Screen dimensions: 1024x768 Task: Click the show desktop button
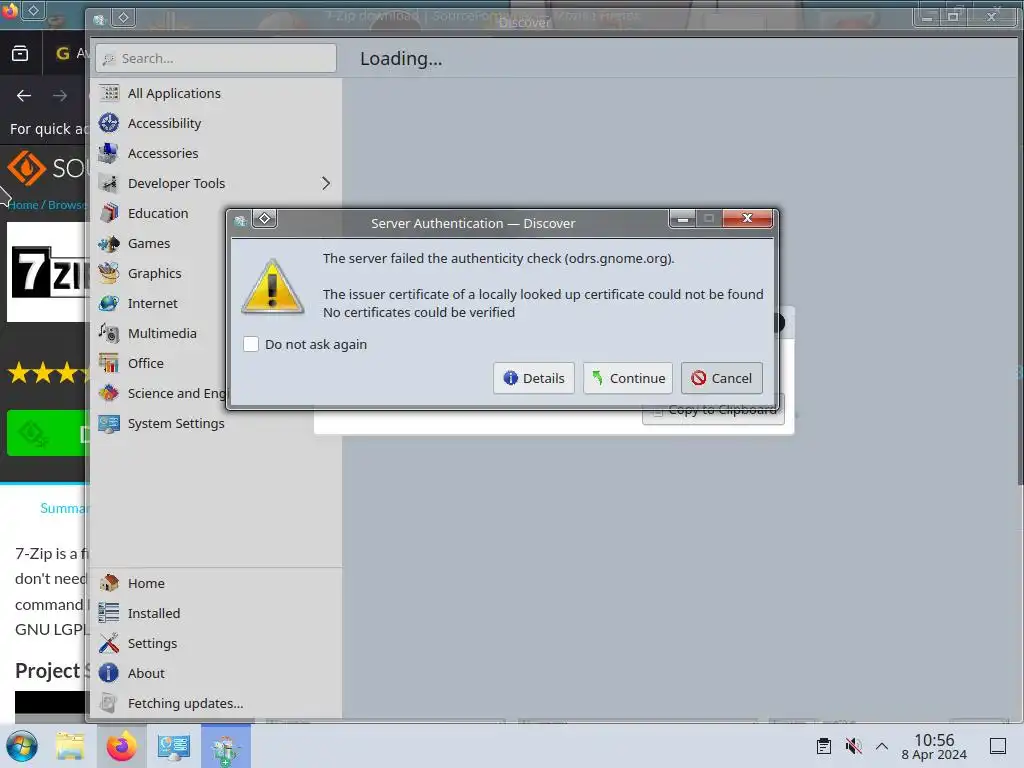(998, 746)
